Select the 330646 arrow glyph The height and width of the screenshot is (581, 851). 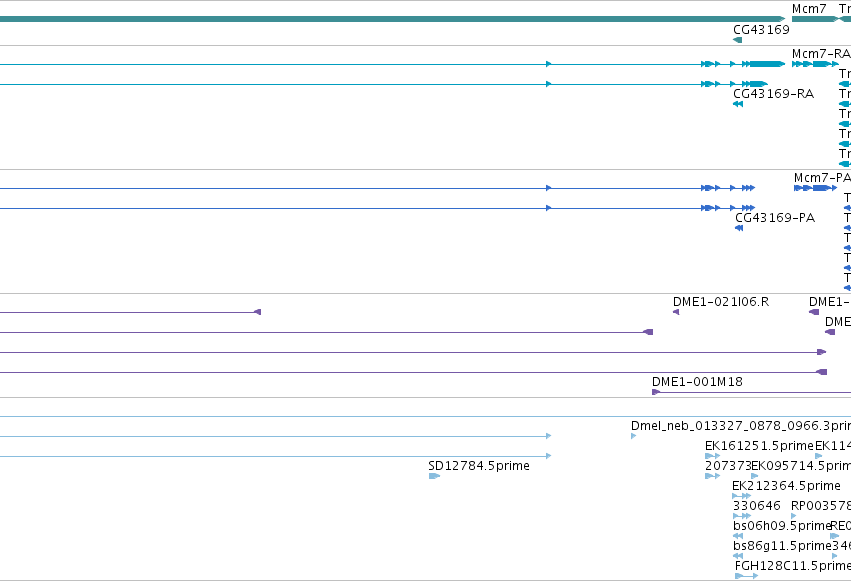tap(742, 516)
